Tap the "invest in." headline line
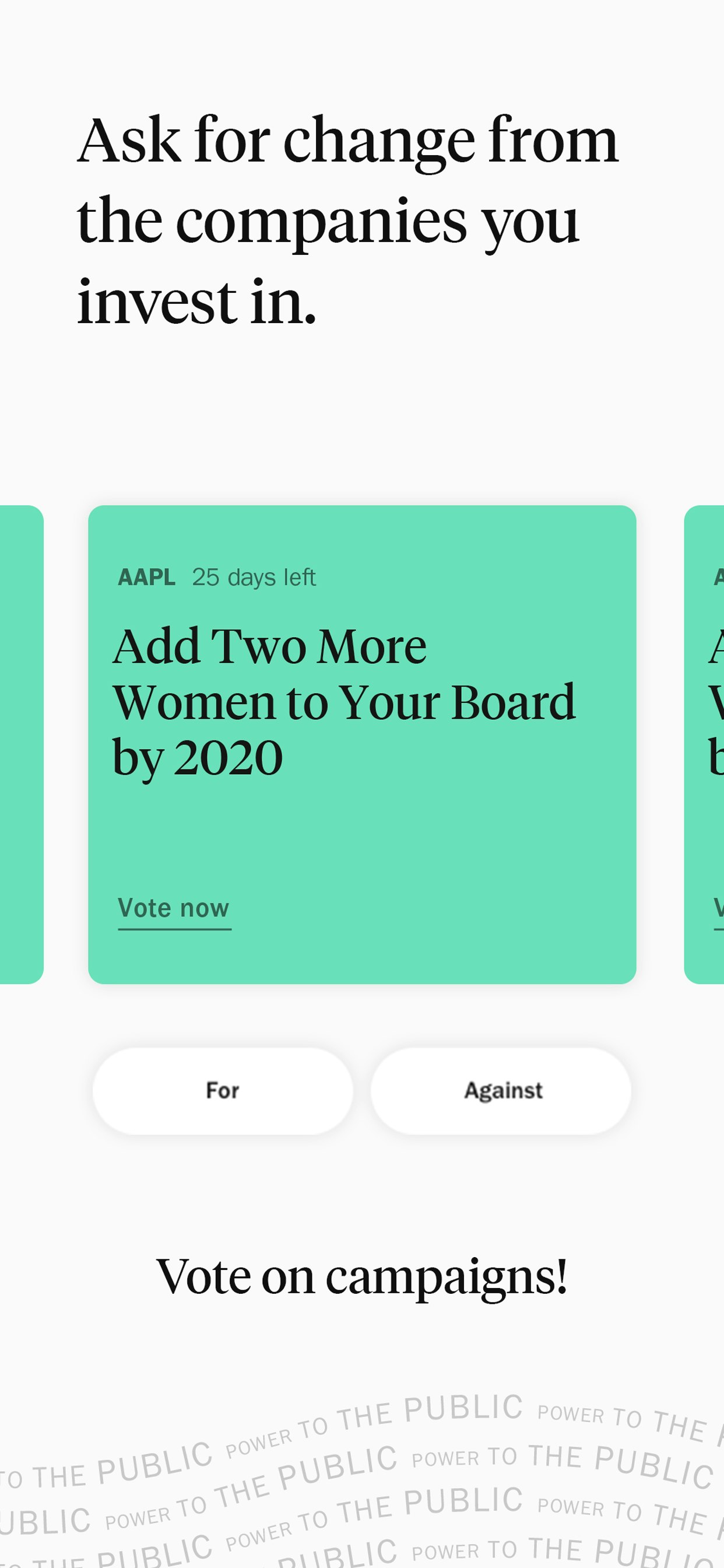 (196, 302)
